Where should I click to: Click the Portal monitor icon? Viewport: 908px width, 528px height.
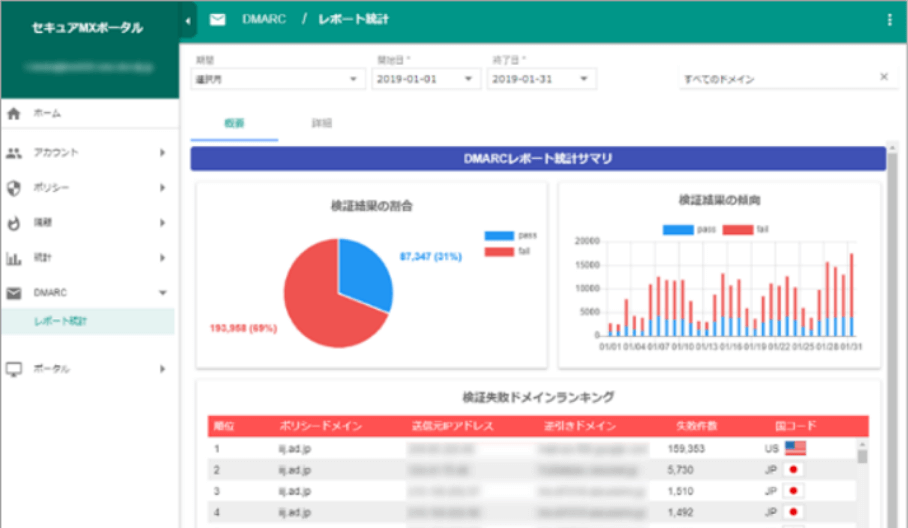(14, 369)
